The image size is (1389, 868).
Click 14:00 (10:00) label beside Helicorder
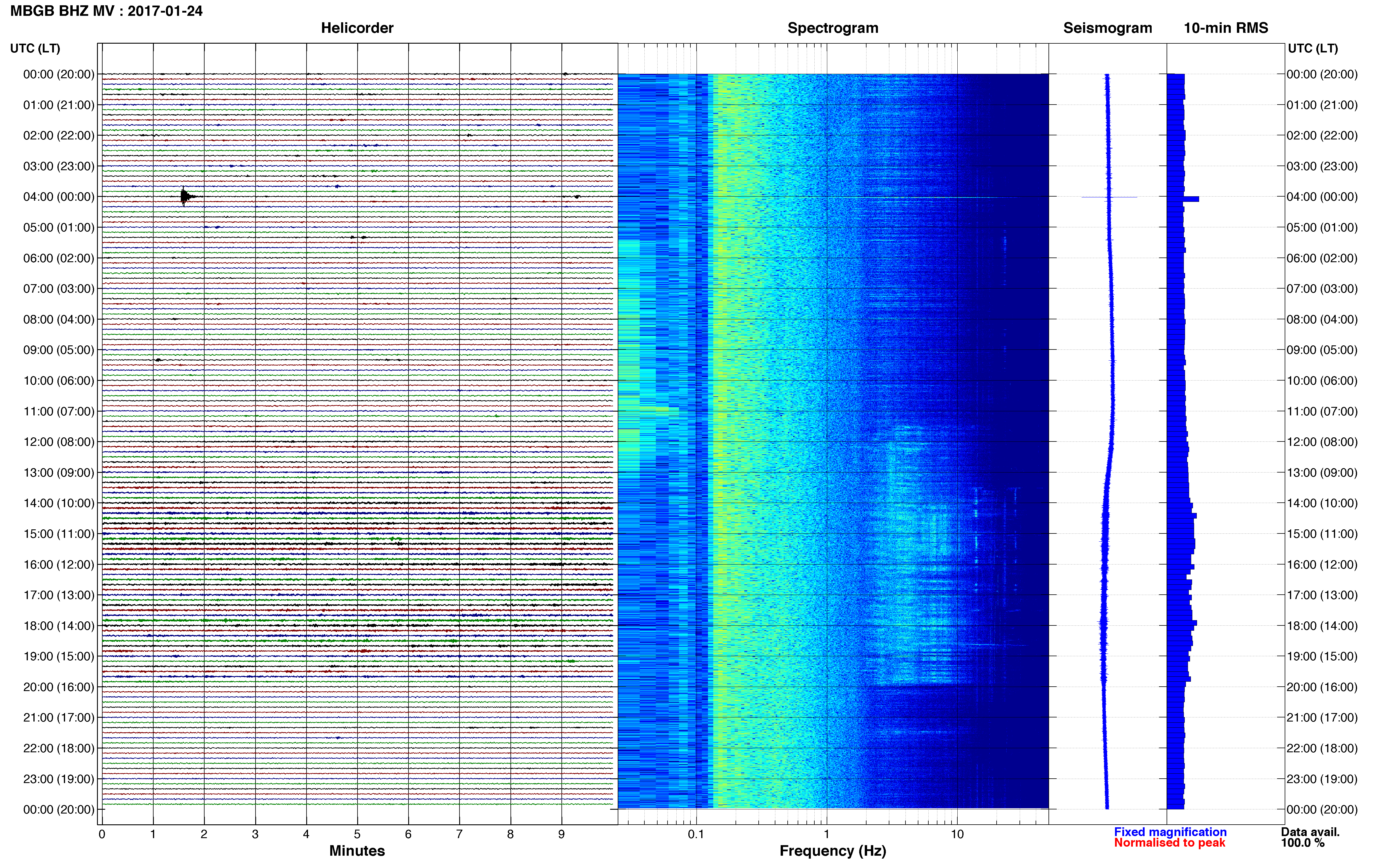pyautogui.click(x=59, y=504)
